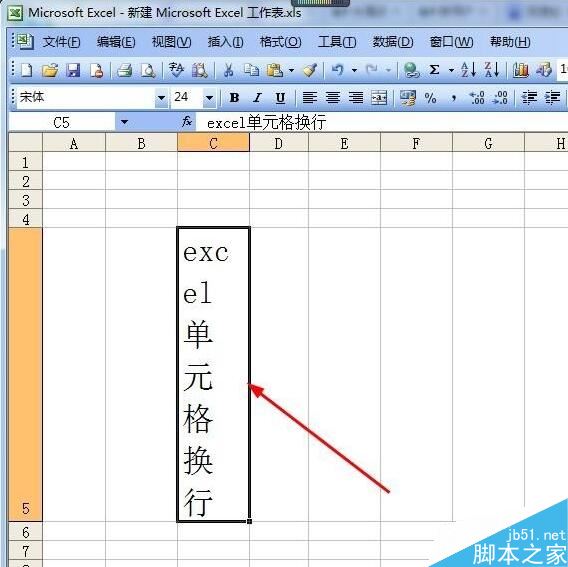
Task: Expand the Name Box dropdown
Action: pyautogui.click(x=124, y=122)
